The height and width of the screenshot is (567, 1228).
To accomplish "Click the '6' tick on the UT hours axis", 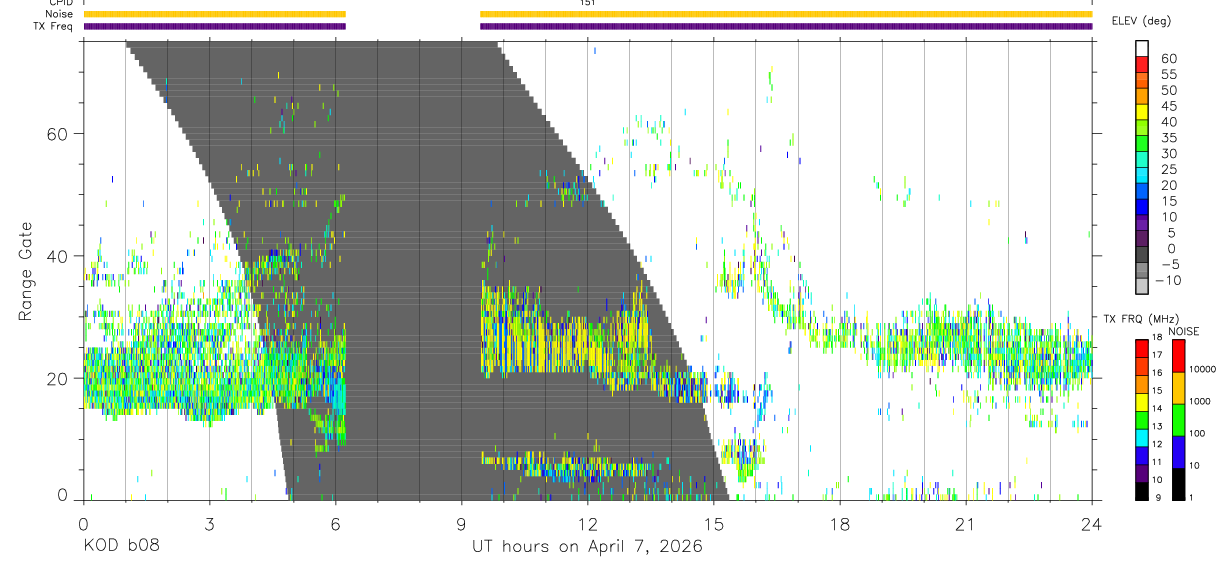I will (335, 523).
